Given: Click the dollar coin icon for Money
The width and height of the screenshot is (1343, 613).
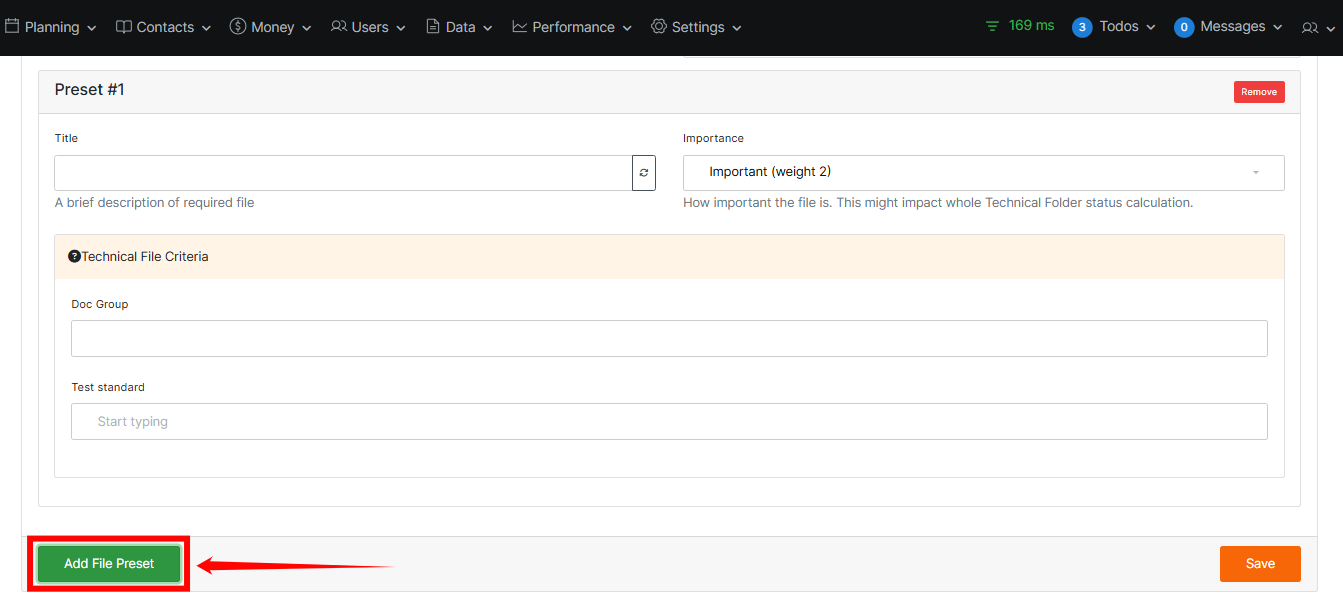Looking at the screenshot, I should tap(238, 27).
